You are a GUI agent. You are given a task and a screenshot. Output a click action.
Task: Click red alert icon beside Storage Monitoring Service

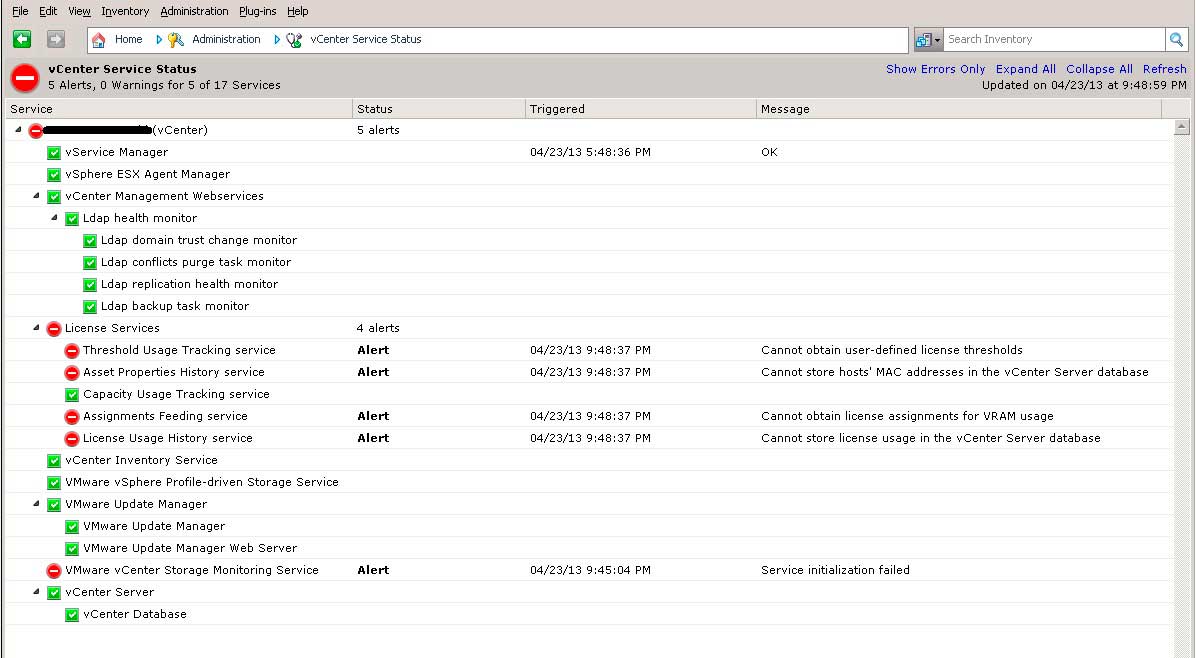[53, 571]
